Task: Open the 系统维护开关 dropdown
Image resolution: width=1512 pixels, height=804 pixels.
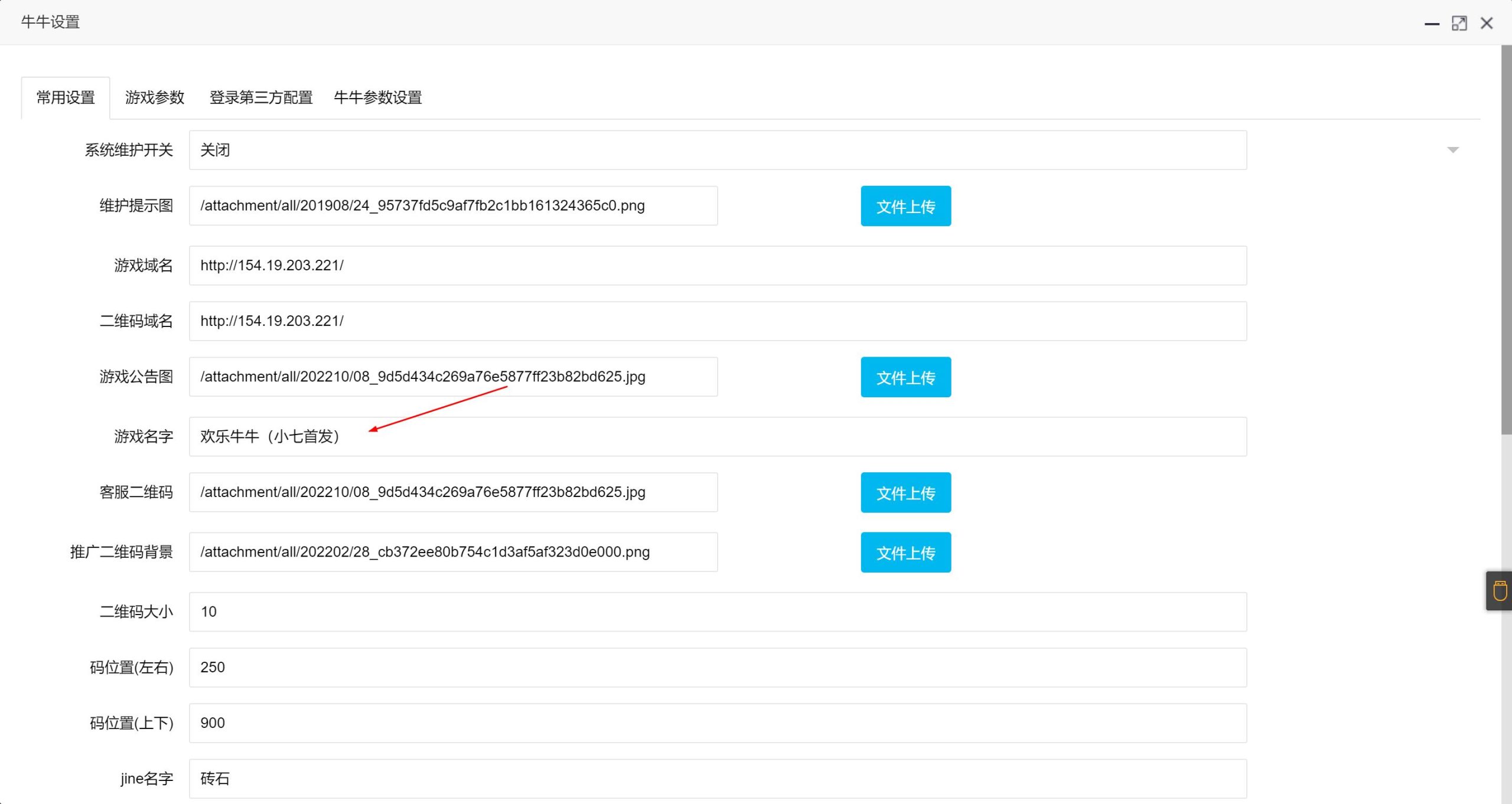Action: pos(717,150)
